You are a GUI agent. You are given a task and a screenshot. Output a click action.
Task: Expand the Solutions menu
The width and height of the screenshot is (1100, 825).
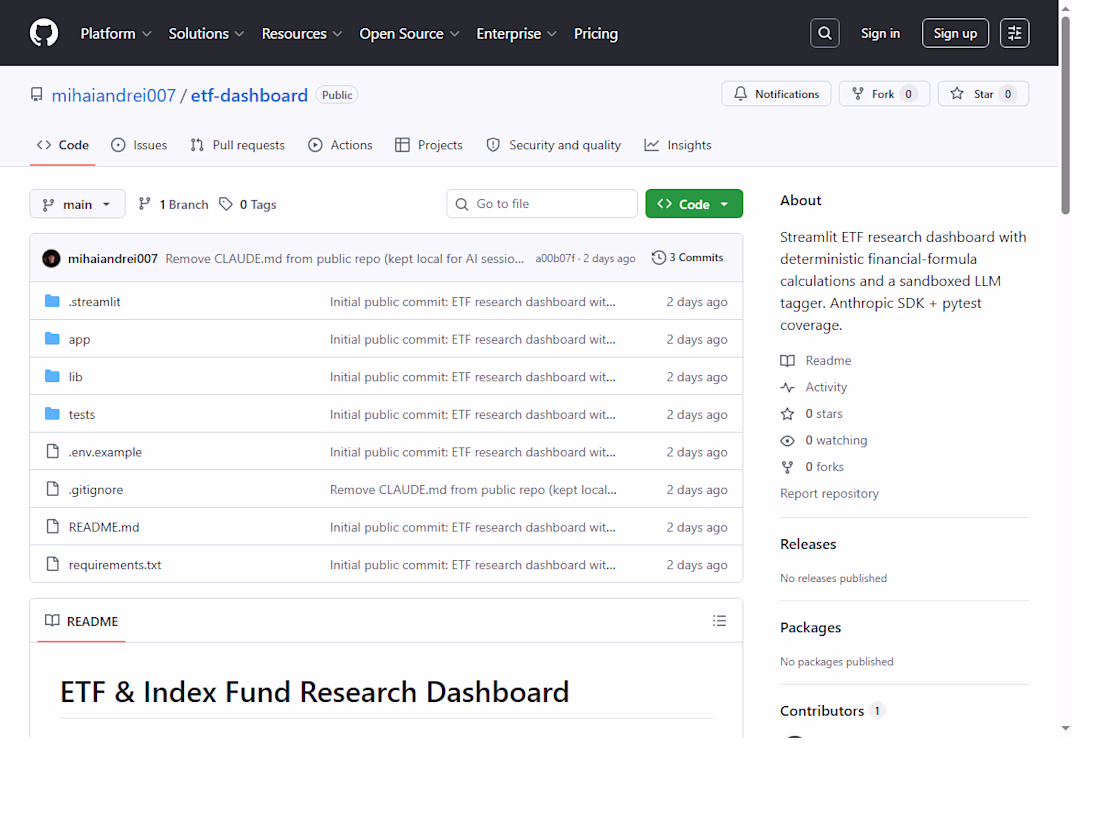pos(206,34)
